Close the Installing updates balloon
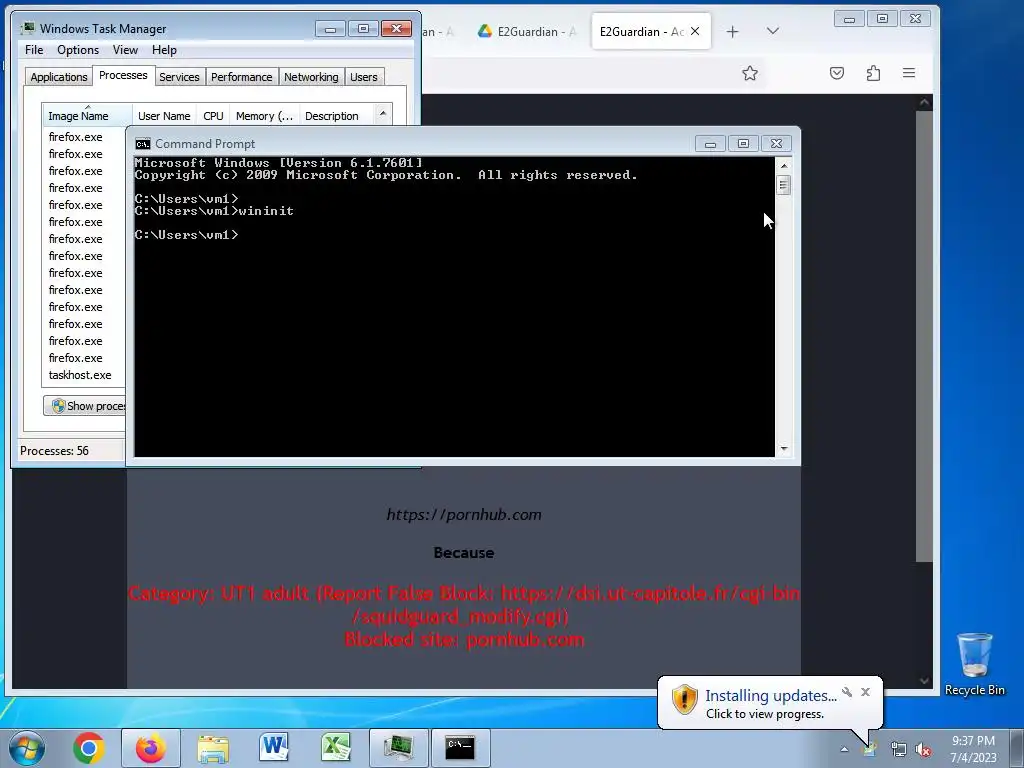The height and width of the screenshot is (768, 1024). [x=865, y=692]
